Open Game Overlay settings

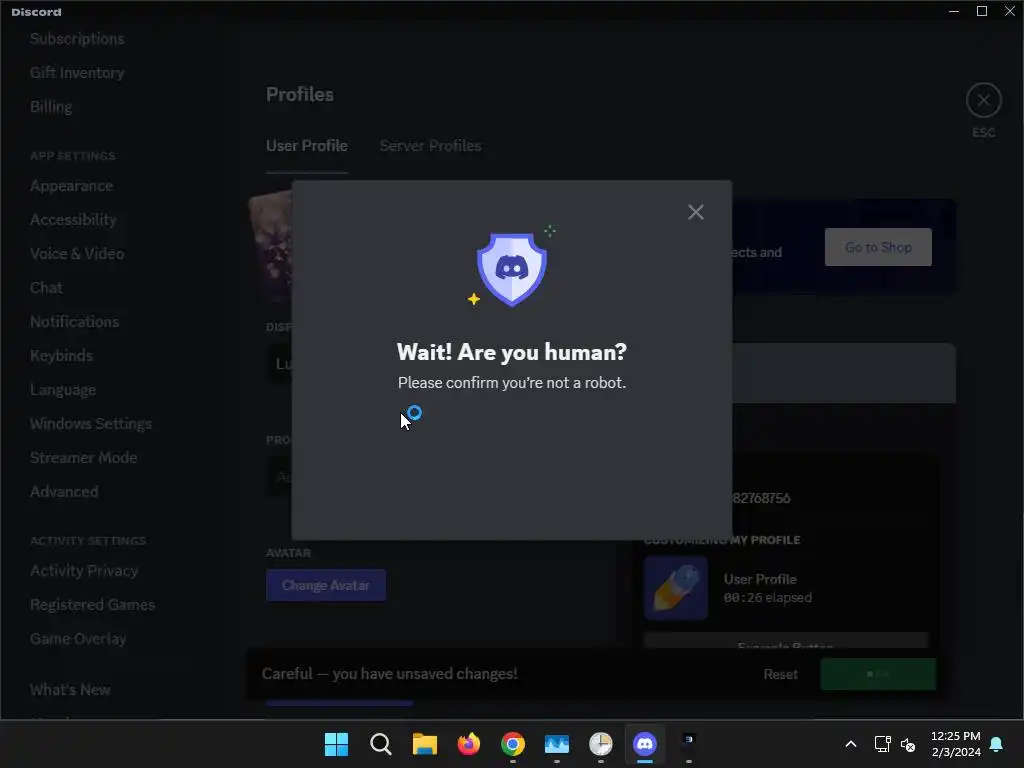pos(78,639)
